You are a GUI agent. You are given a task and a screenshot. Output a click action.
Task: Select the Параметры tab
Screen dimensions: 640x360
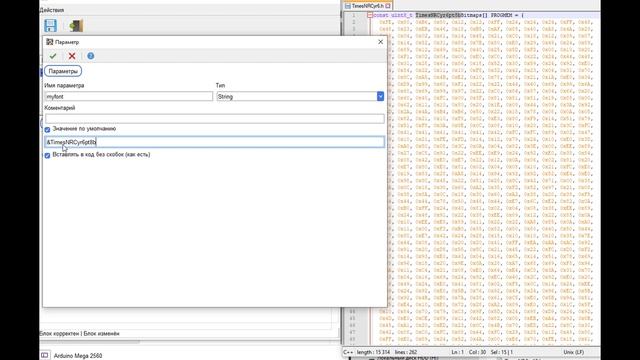coord(63,71)
